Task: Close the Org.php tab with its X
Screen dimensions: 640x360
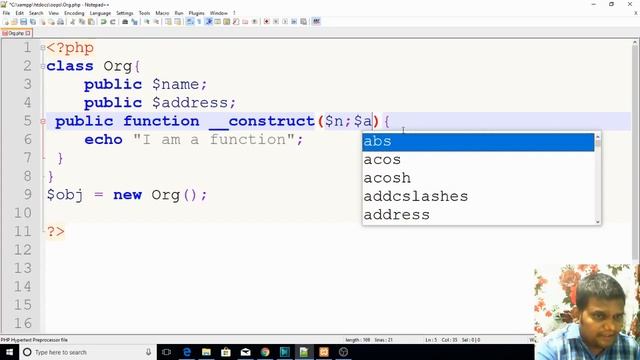Action: pyautogui.click(x=28, y=33)
